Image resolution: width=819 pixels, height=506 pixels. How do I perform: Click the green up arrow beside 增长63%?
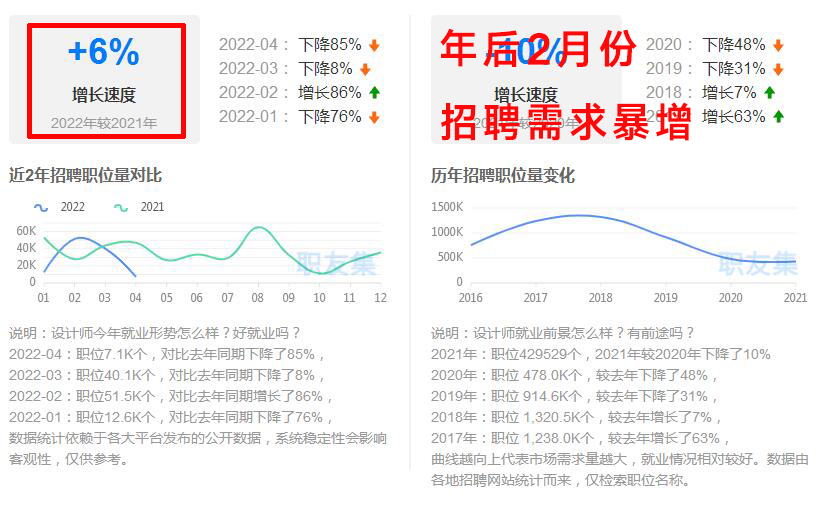778,117
